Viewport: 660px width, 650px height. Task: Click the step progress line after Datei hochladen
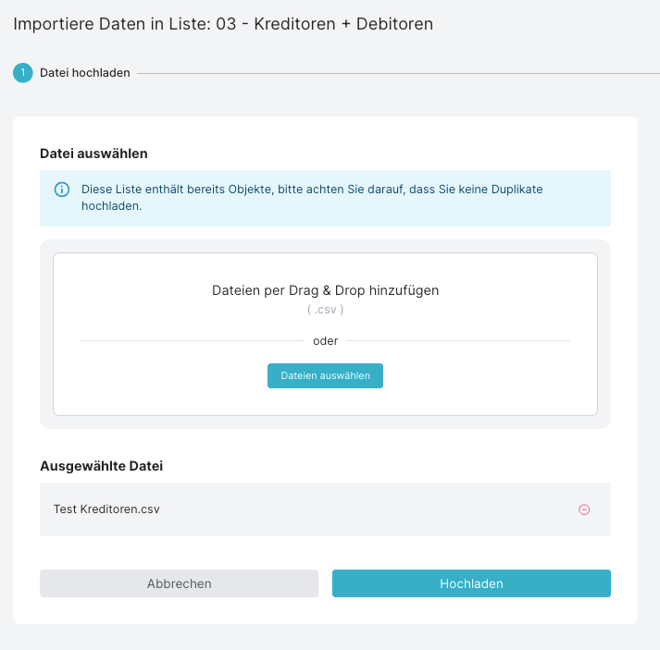(400, 73)
